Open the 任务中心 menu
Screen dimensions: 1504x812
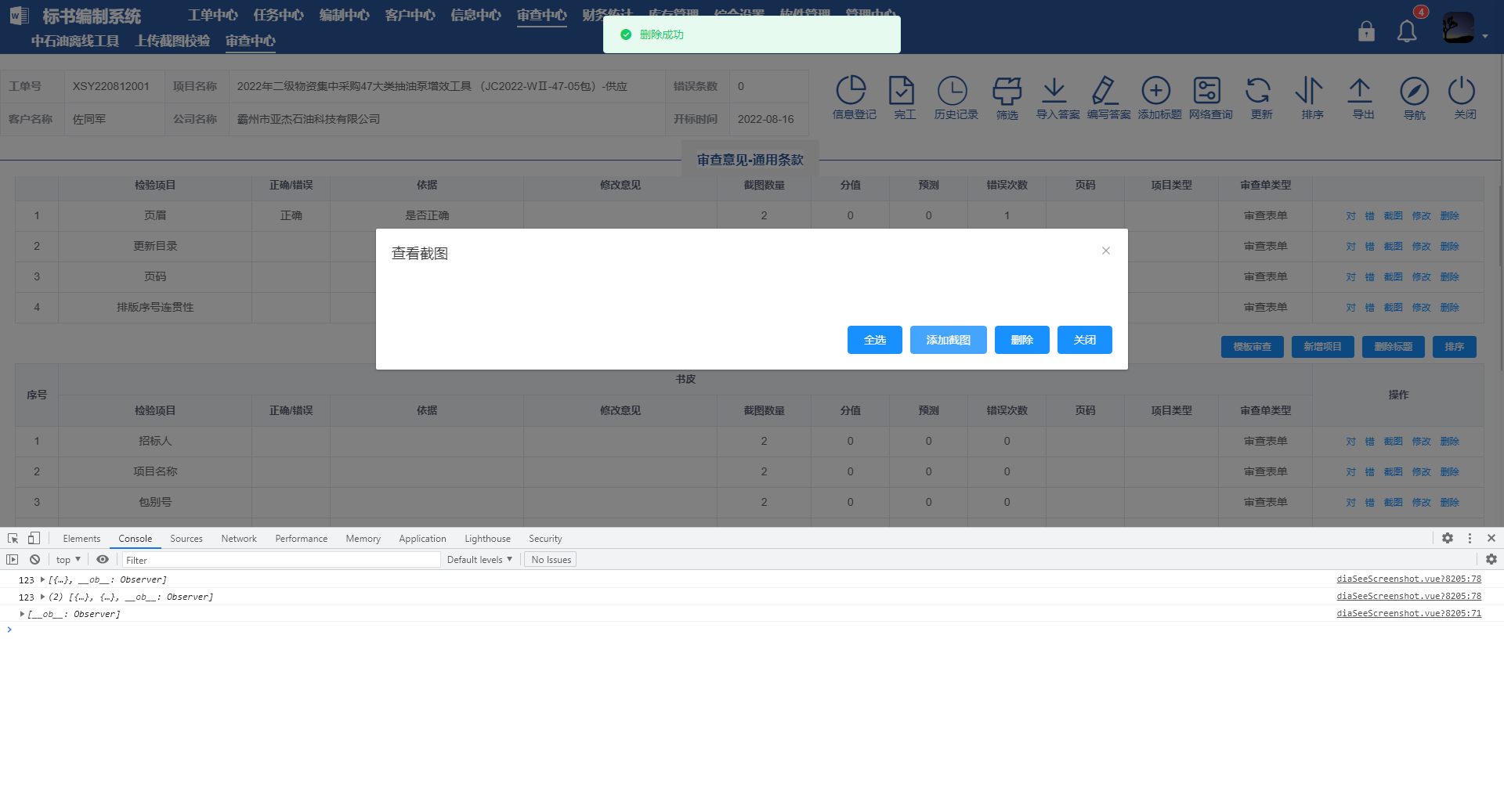click(x=278, y=16)
